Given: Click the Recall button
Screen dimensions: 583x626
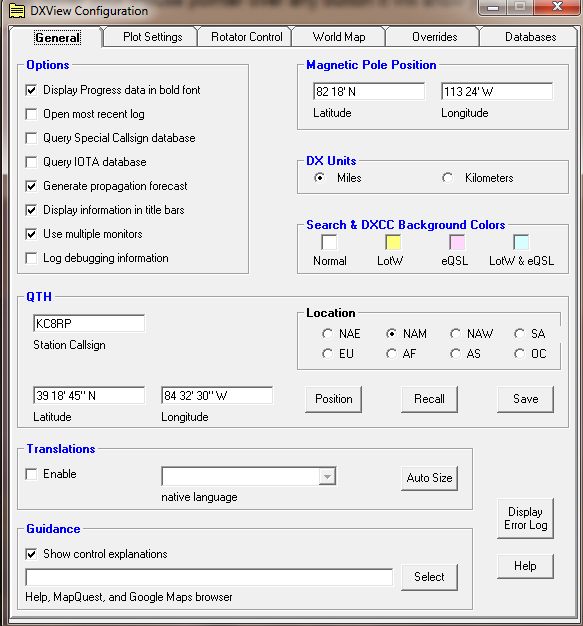Looking at the screenshot, I should pyautogui.click(x=429, y=399).
